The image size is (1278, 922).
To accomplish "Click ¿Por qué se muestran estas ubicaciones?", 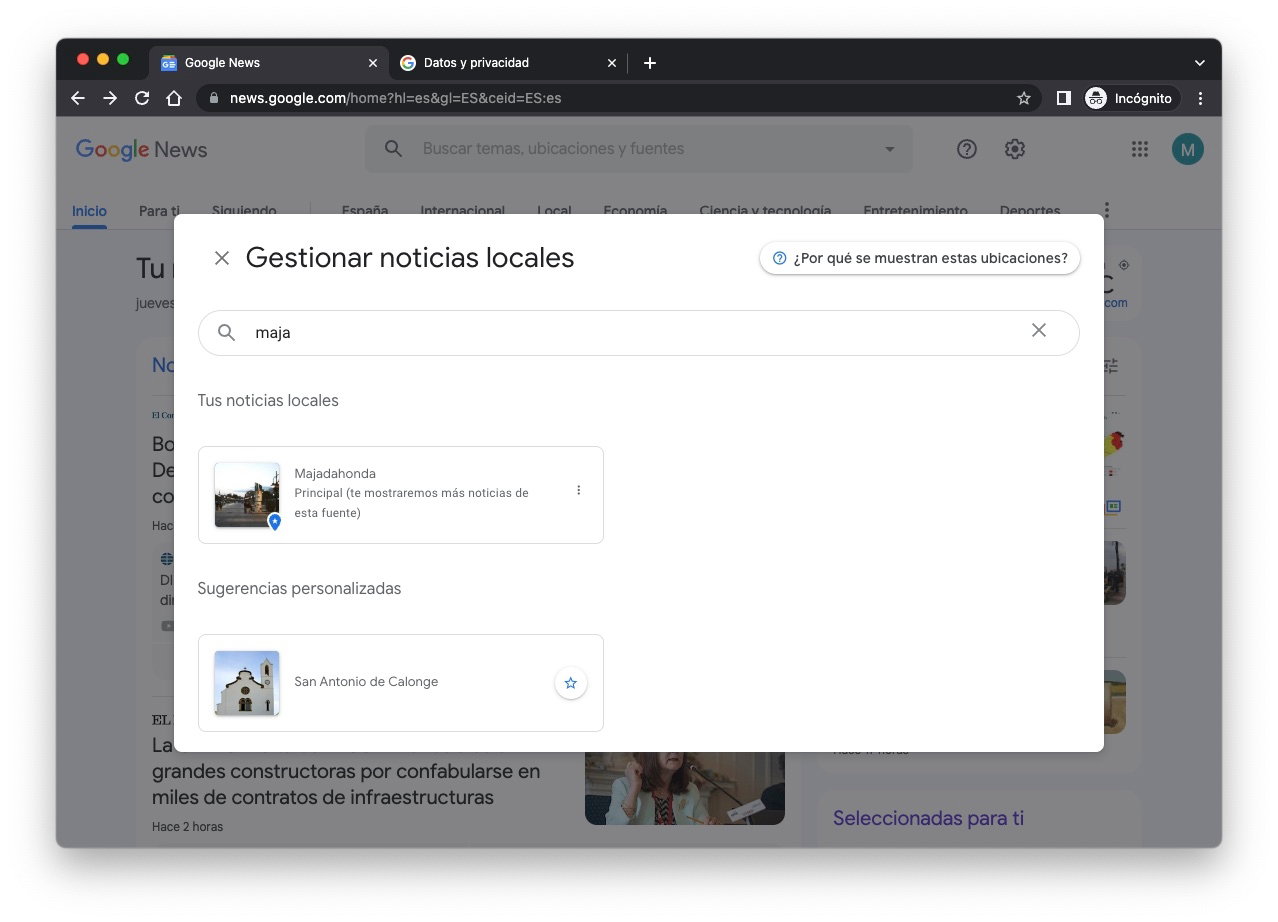I will point(918,257).
